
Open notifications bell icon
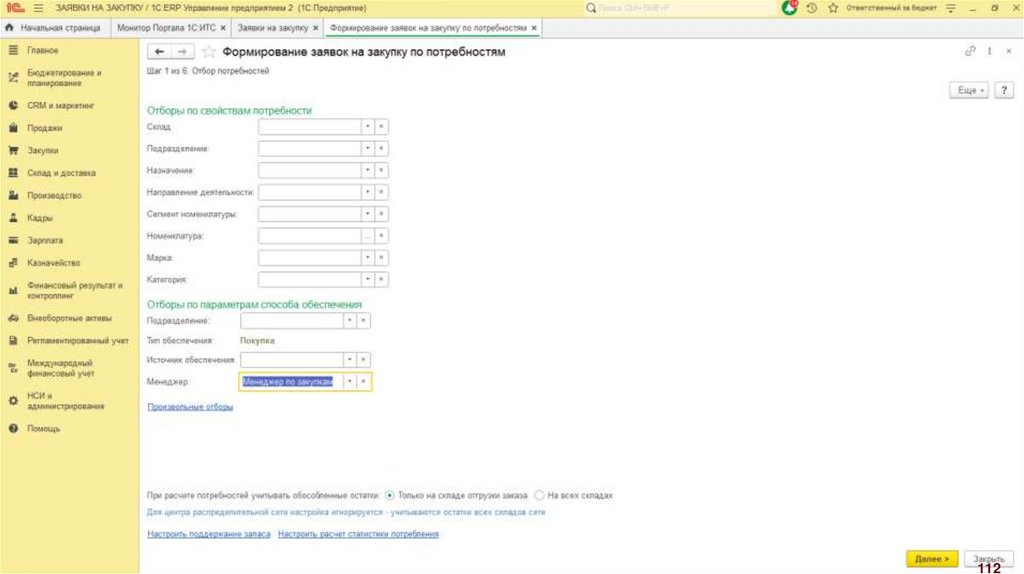[790, 8]
